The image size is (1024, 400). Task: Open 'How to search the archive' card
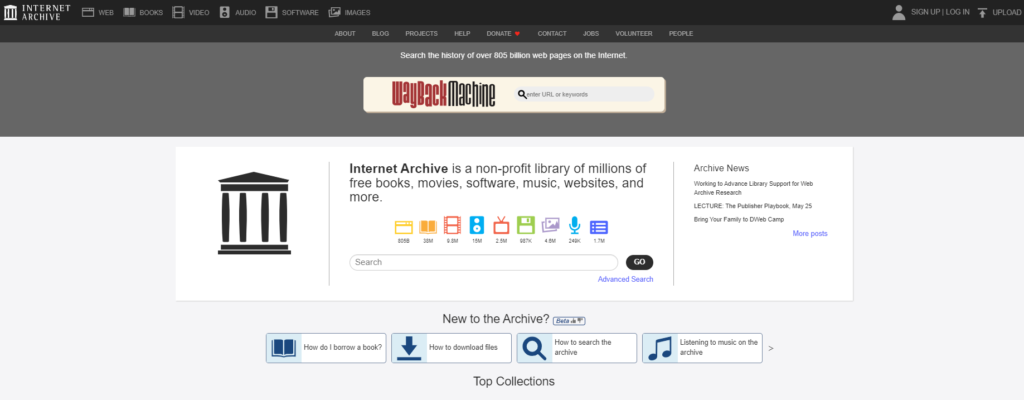click(577, 348)
